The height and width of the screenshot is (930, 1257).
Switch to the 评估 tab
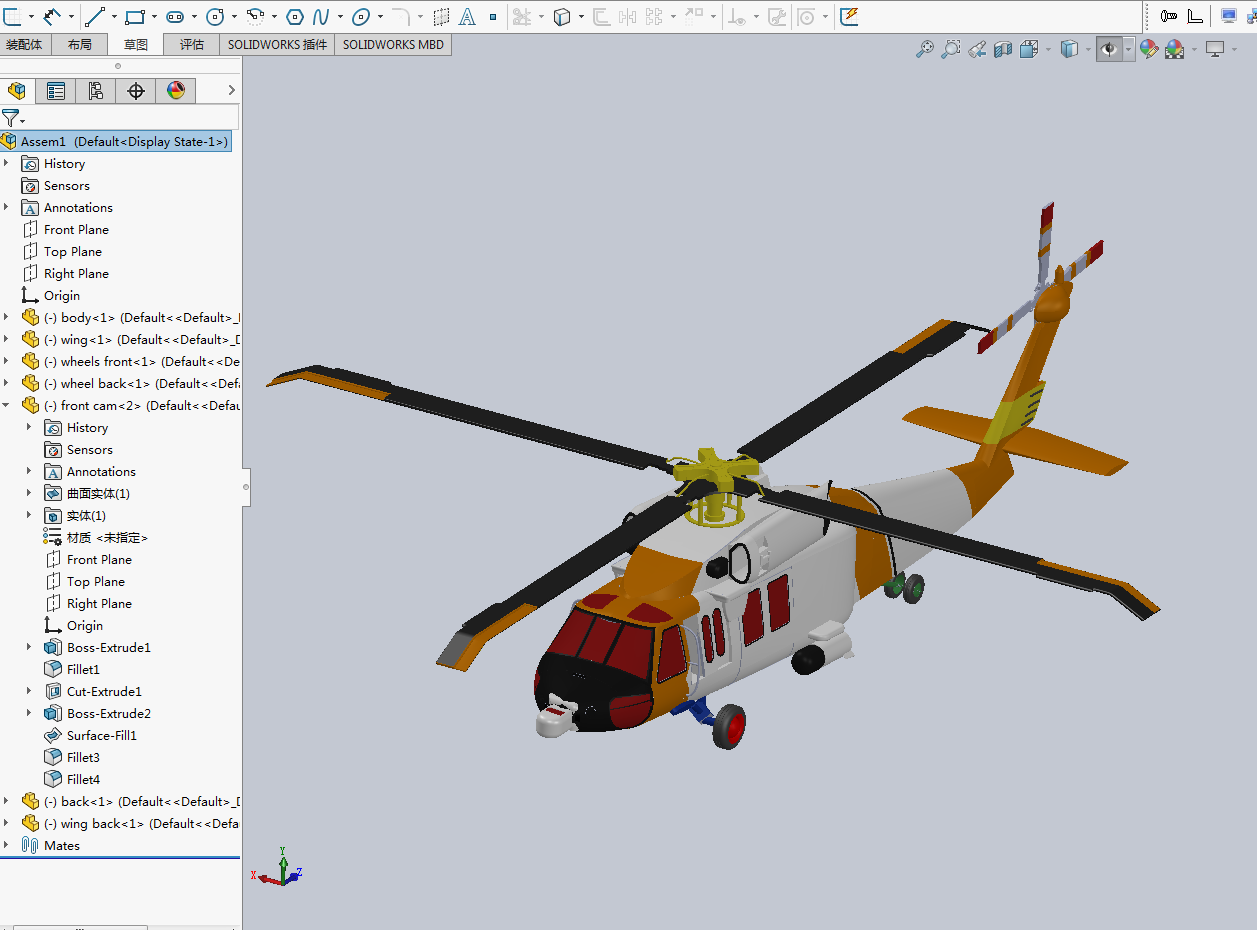click(x=191, y=44)
